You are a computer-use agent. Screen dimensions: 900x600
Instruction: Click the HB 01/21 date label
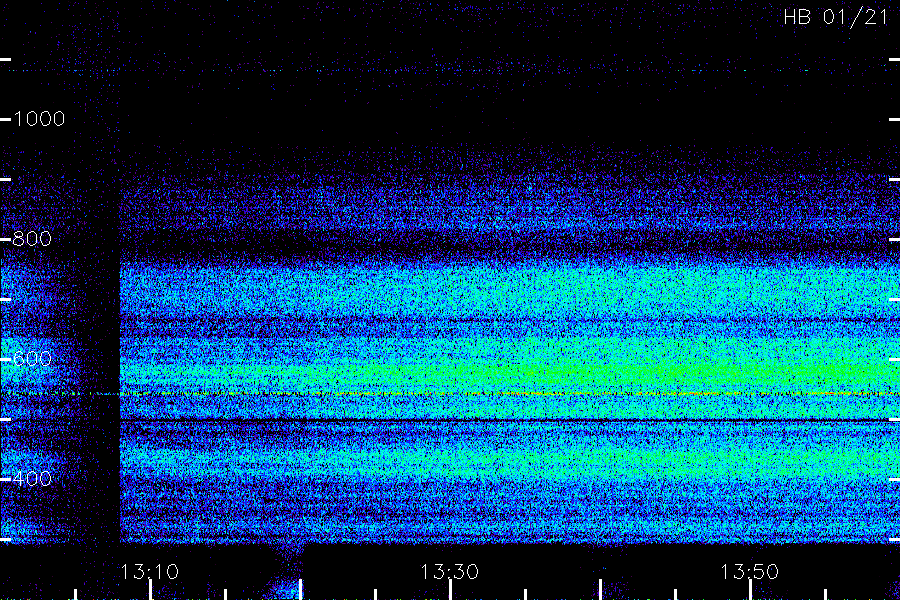click(x=836, y=17)
